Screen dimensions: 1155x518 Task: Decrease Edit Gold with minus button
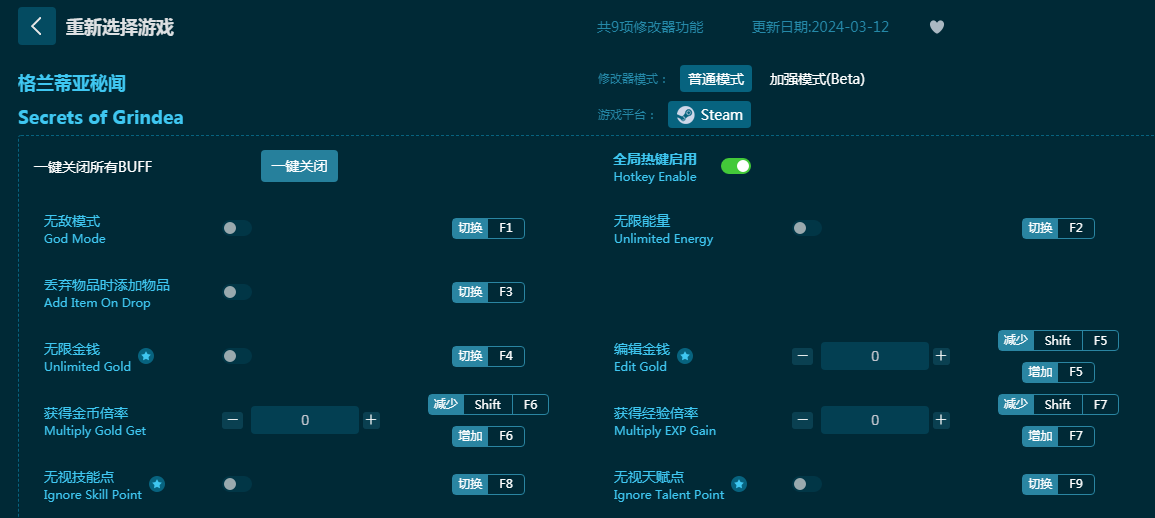(803, 357)
